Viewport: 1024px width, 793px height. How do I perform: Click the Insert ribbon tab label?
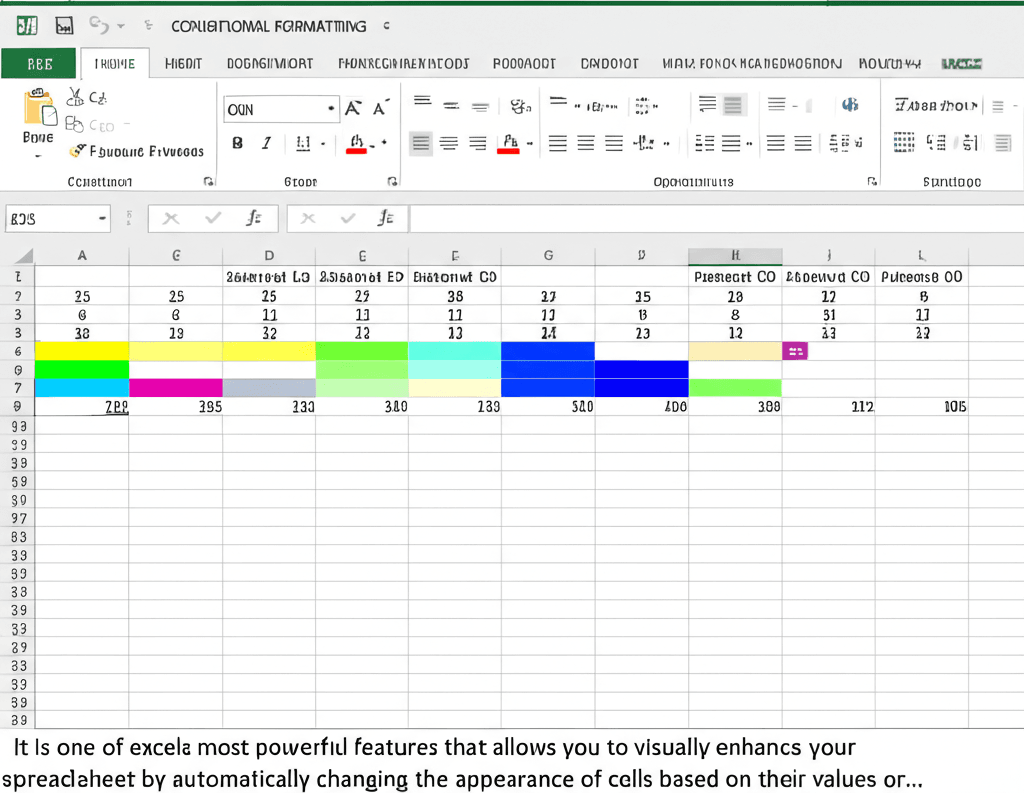181,63
